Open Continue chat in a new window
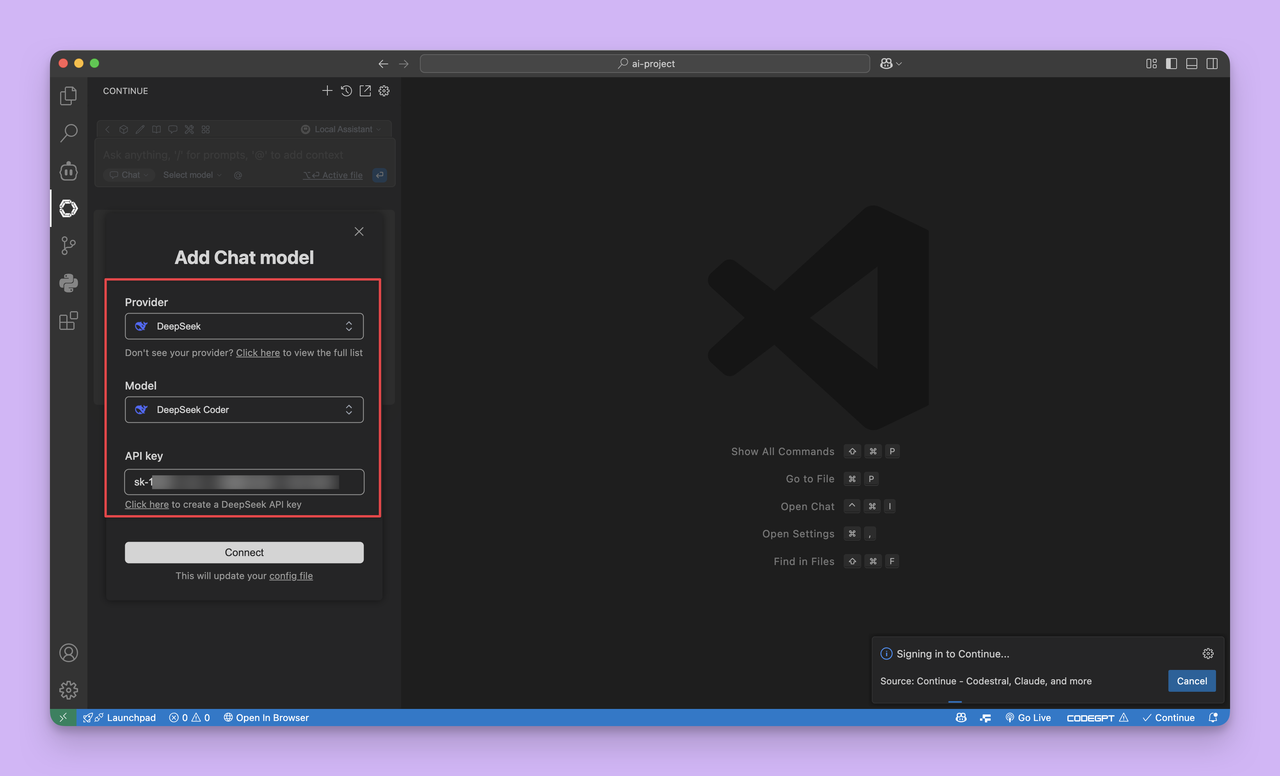1280x776 pixels. coord(365,90)
